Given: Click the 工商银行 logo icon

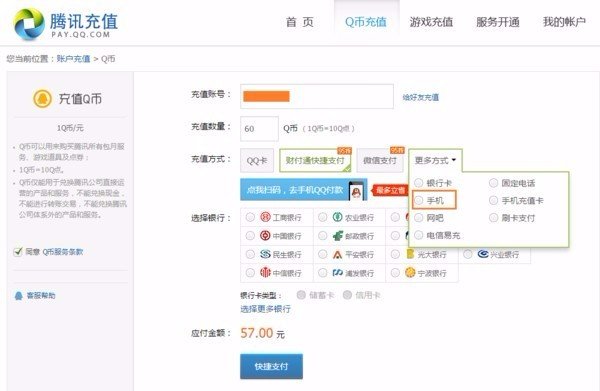Looking at the screenshot, I should 265,217.
